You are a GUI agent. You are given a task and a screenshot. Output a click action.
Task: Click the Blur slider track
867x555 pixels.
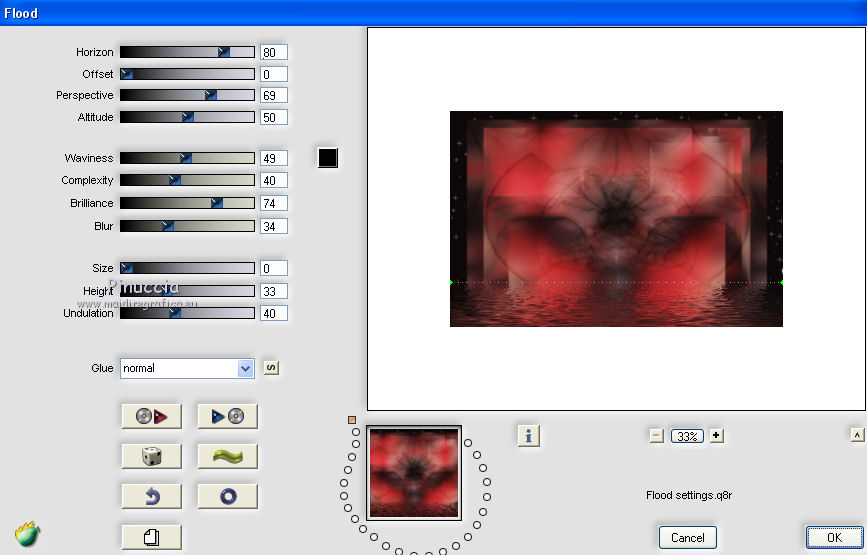point(187,226)
